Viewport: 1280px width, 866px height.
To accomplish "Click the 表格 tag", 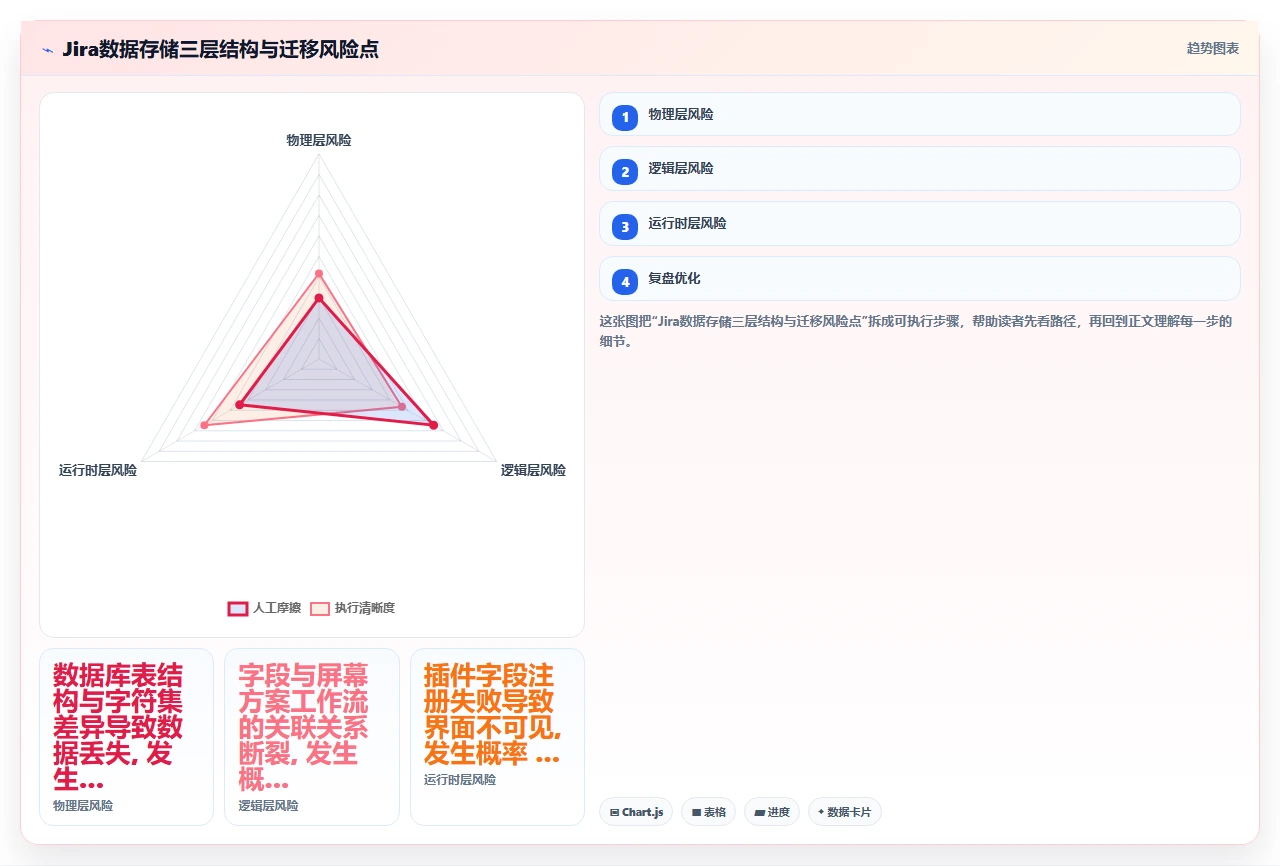I will [x=708, y=812].
